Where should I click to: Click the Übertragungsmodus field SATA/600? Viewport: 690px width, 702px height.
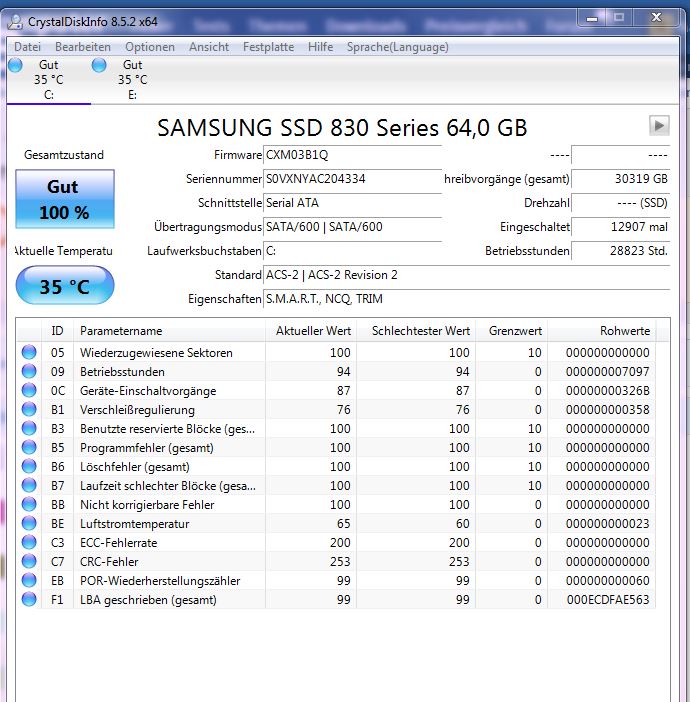(352, 227)
